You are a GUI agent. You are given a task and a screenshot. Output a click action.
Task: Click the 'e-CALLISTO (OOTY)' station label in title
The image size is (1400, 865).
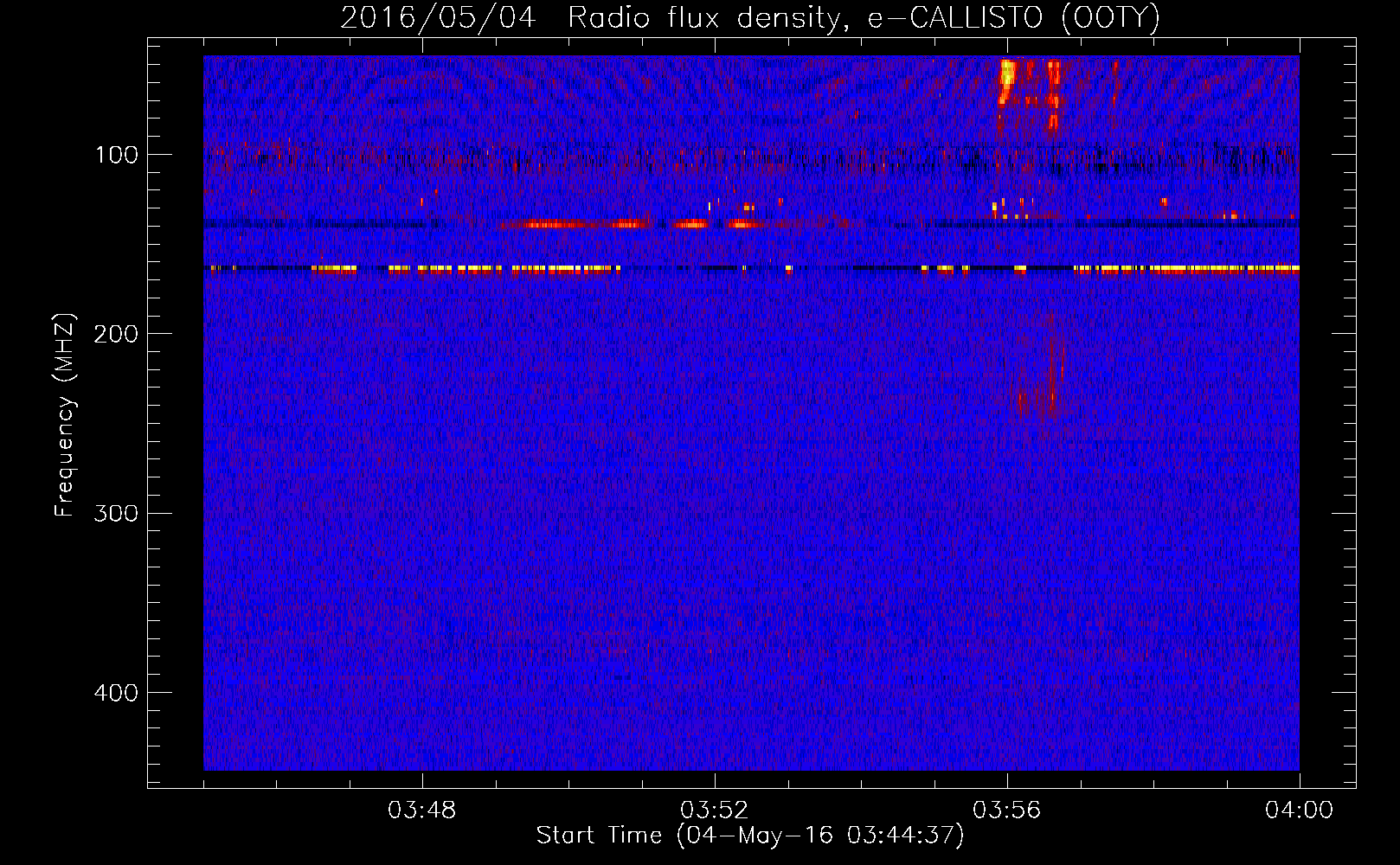point(1014,18)
